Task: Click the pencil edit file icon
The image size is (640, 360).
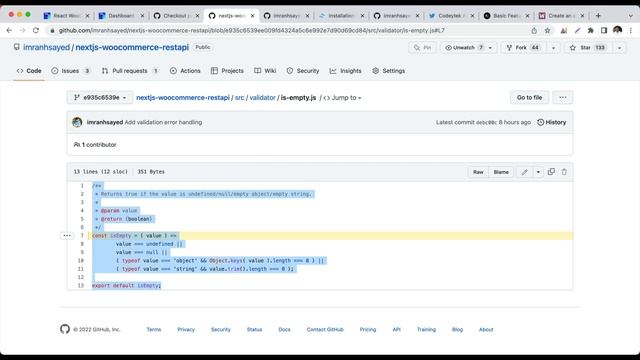Action: click(x=524, y=172)
